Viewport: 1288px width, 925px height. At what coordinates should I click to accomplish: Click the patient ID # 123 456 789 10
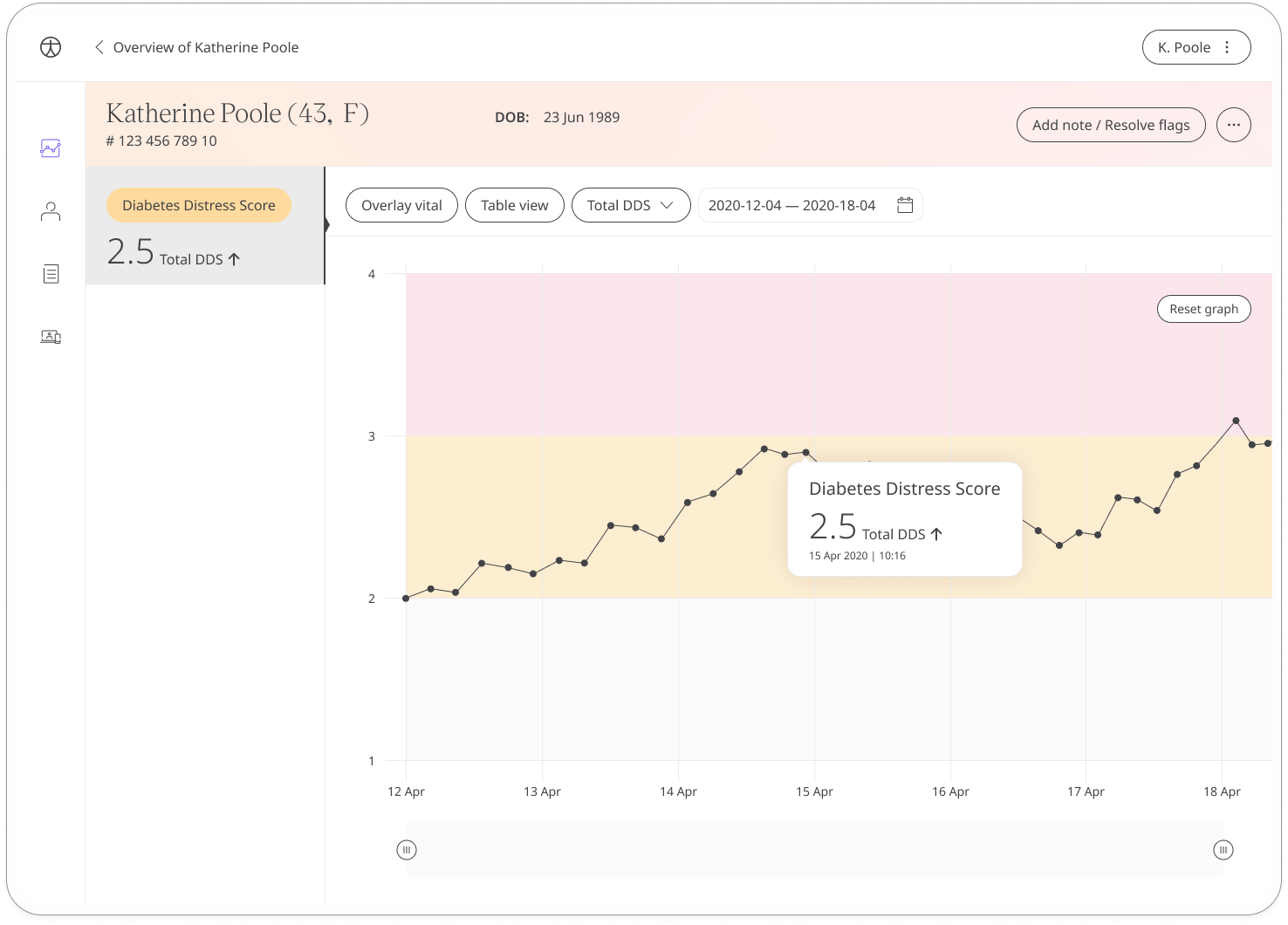tap(161, 140)
